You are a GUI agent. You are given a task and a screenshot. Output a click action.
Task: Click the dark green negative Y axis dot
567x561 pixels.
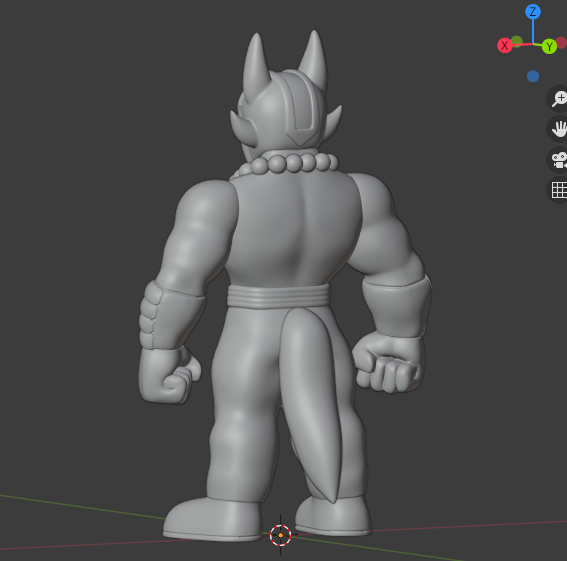pos(517,41)
